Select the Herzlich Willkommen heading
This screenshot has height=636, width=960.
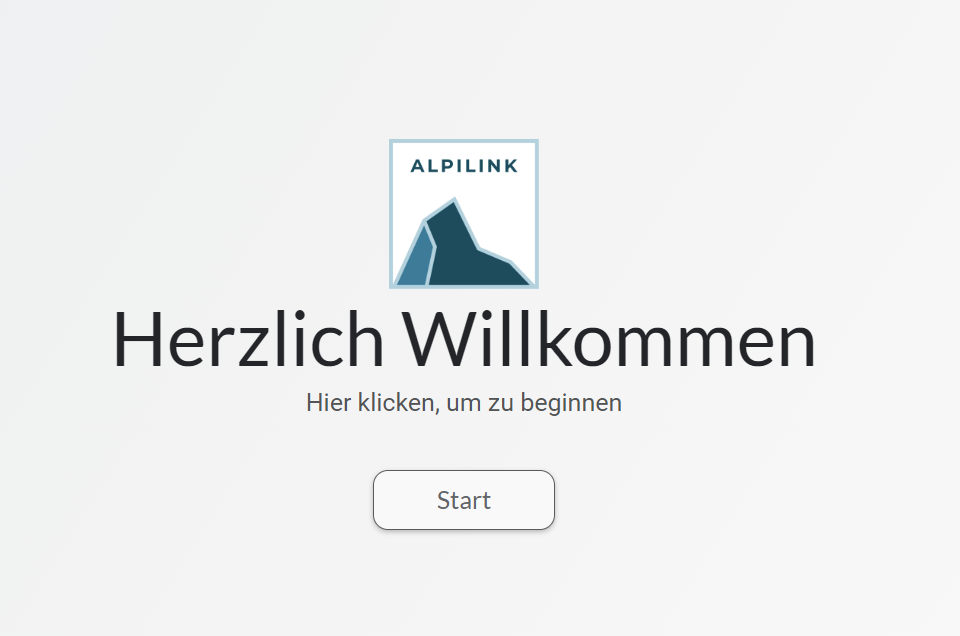coord(464,339)
